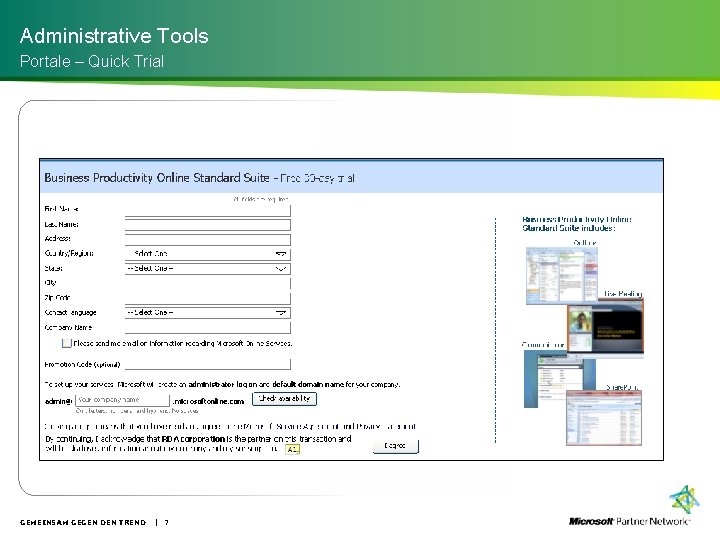Click the Live Meeting screenshot thumbnail
Viewport: 720px width, 540px height.
tap(605, 327)
